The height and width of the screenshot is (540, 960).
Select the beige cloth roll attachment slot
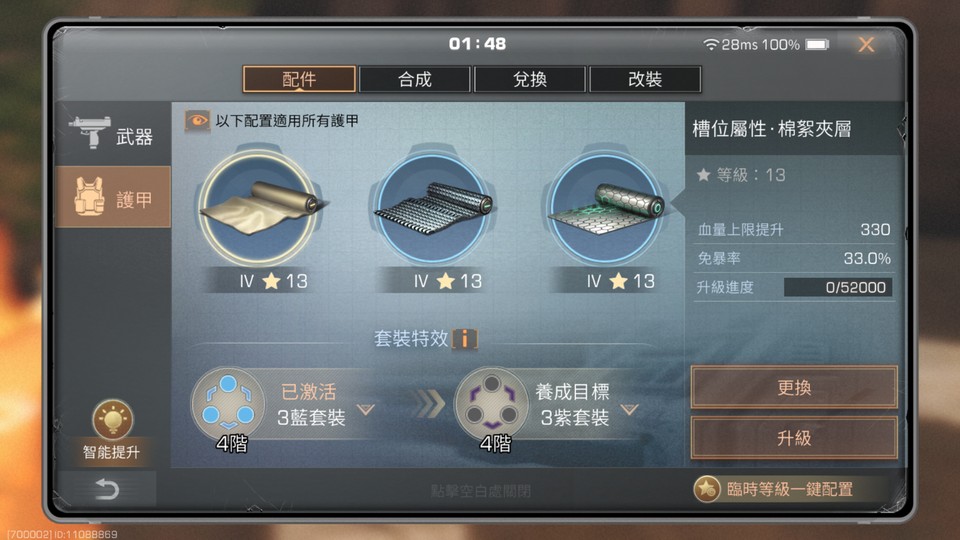pos(260,208)
